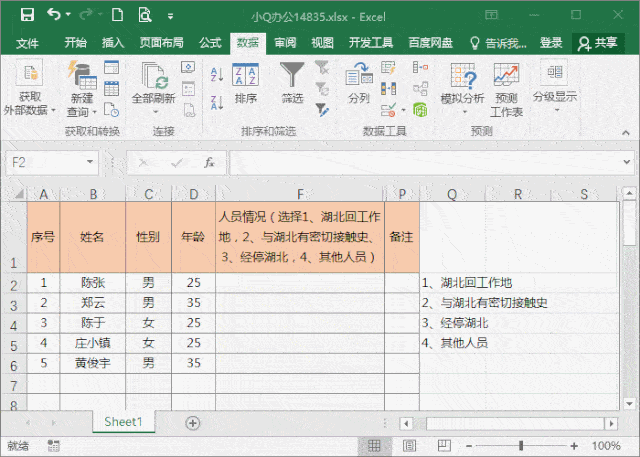Toggle the 筛选 filter funnel button
This screenshot has width=640, height=457.
292,83
